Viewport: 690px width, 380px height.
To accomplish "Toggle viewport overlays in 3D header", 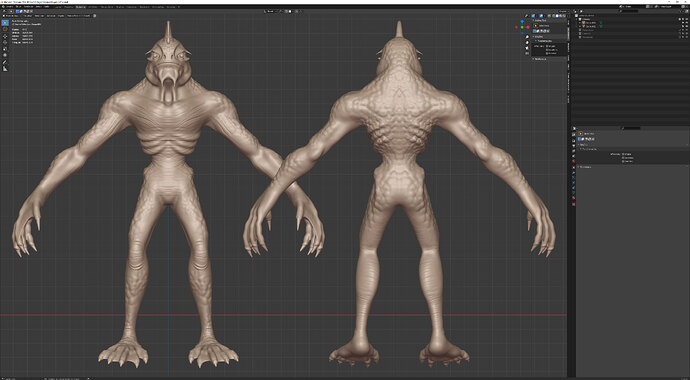I will click(x=541, y=15).
